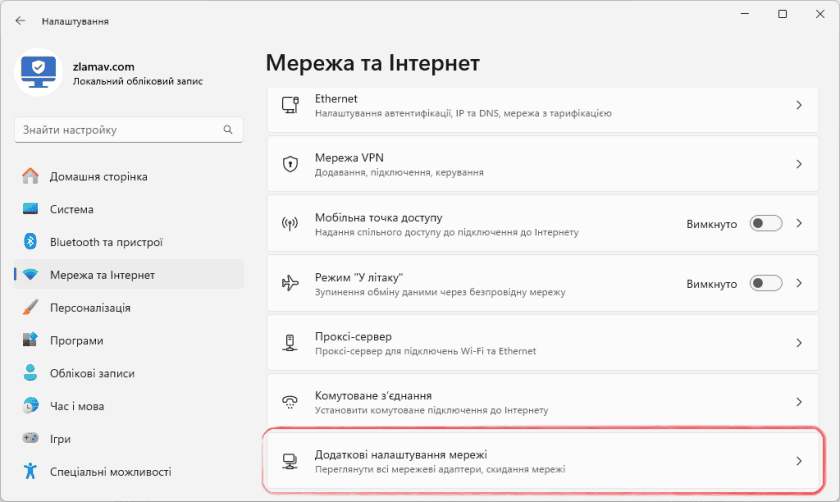Select Ігри in the sidebar

click(x=129, y=438)
